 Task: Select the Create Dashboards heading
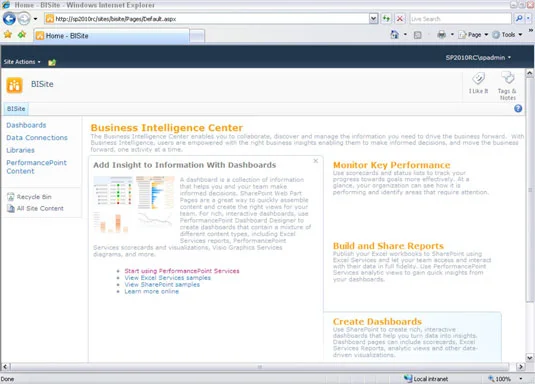point(377,322)
